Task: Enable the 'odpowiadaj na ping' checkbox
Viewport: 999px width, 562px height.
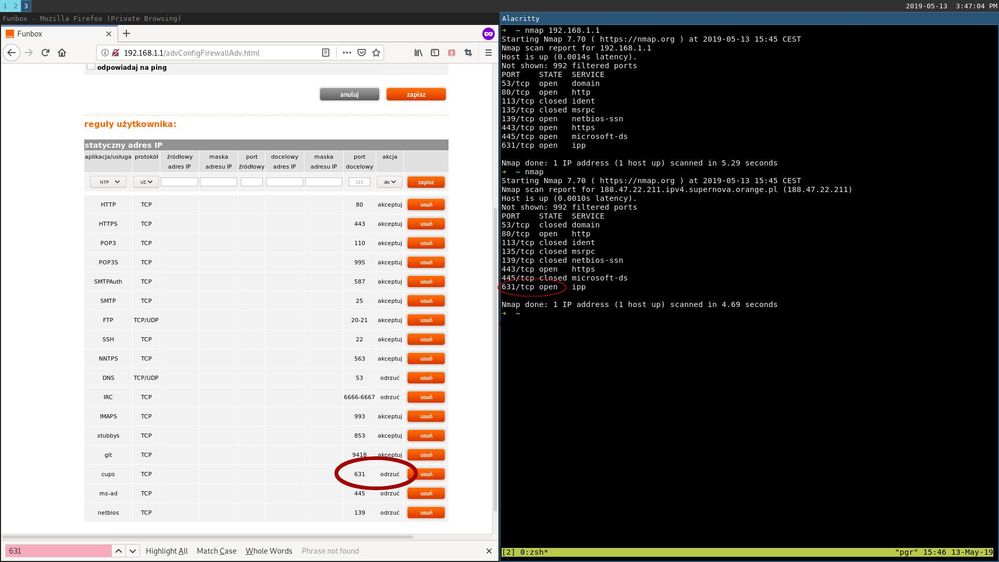Action: 90,67
